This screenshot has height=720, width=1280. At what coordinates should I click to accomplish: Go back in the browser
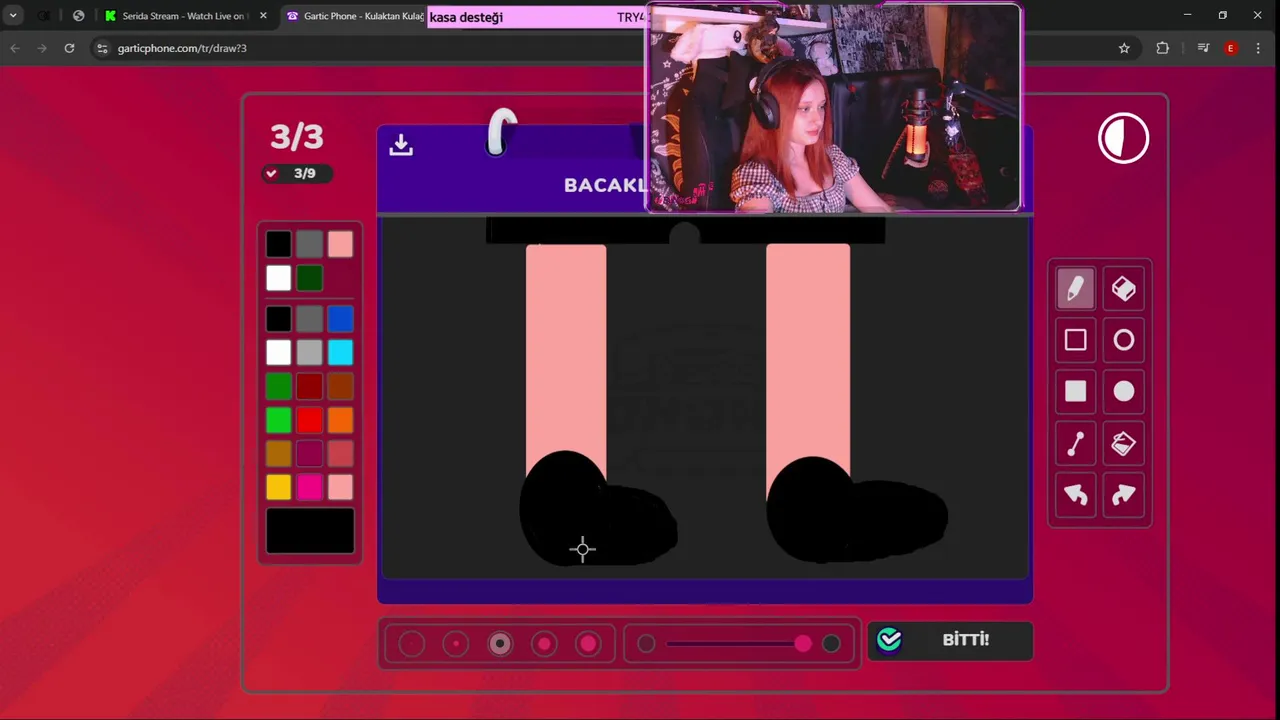(x=15, y=48)
